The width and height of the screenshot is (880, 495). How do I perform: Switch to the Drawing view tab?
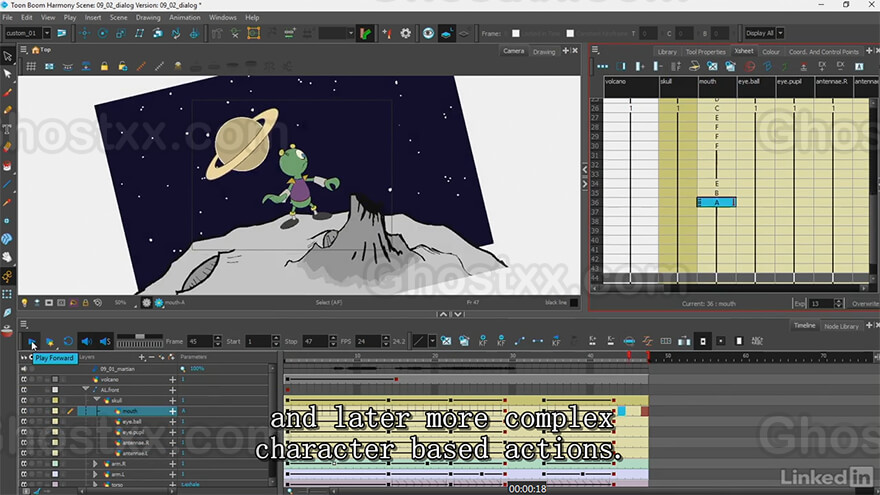pos(544,52)
